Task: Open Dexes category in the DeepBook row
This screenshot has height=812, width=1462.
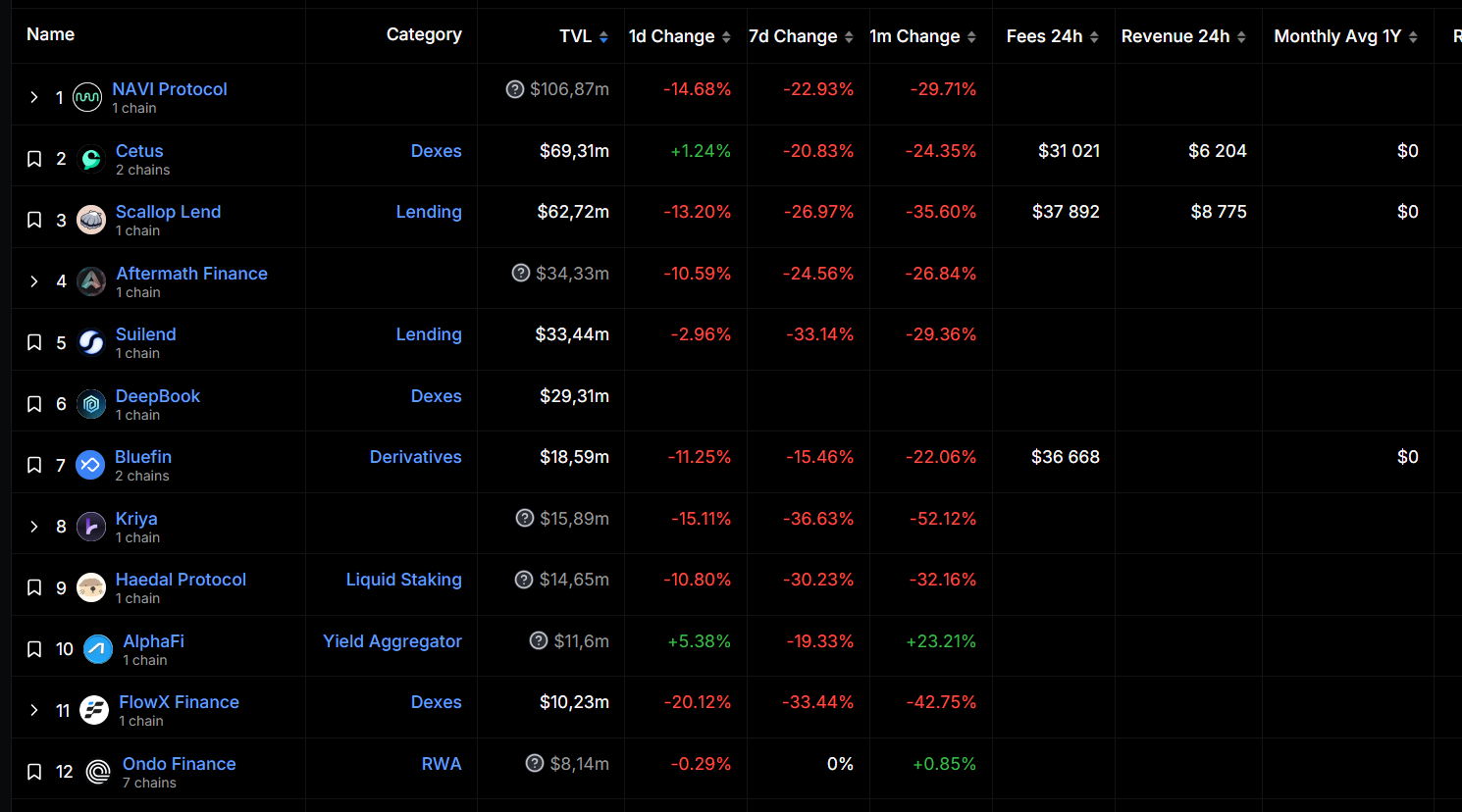Action: point(436,396)
